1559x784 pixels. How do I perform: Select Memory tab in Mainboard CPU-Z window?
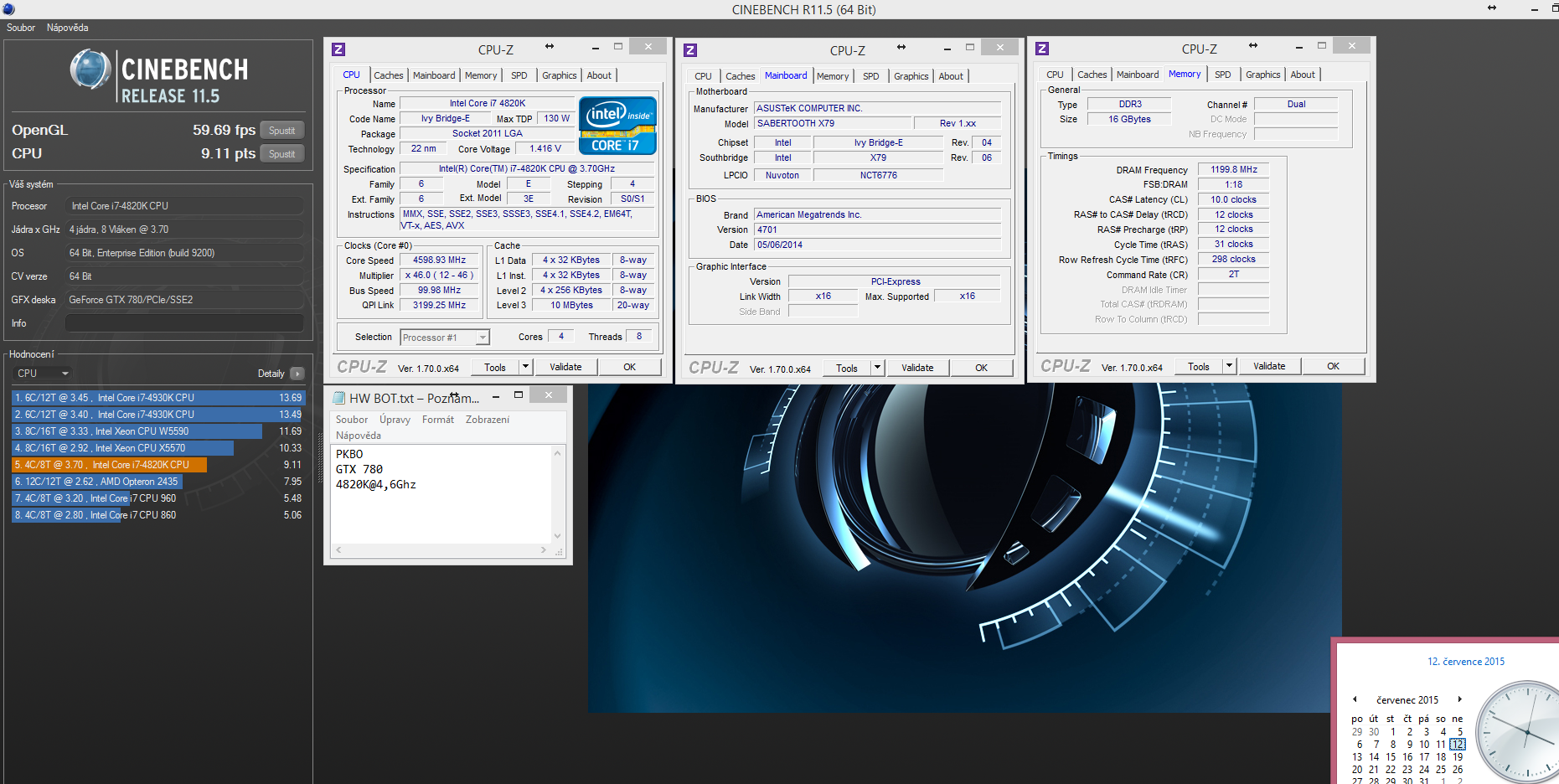coord(833,76)
